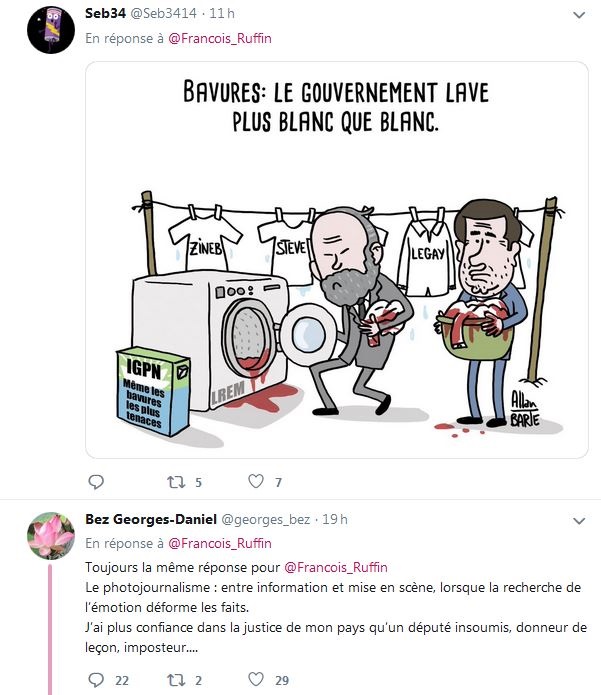Open the 19 h timestamp of Bez's tweet
Image resolution: width=601 pixels, height=695 pixels.
click(x=335, y=519)
